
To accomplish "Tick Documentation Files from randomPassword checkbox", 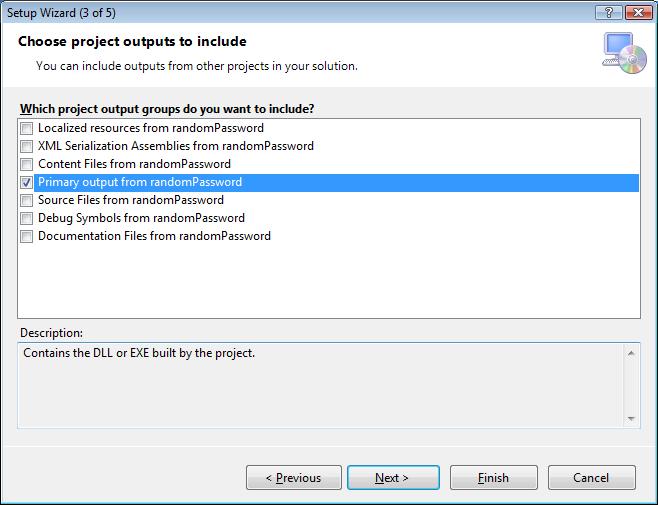I will click(x=26, y=236).
